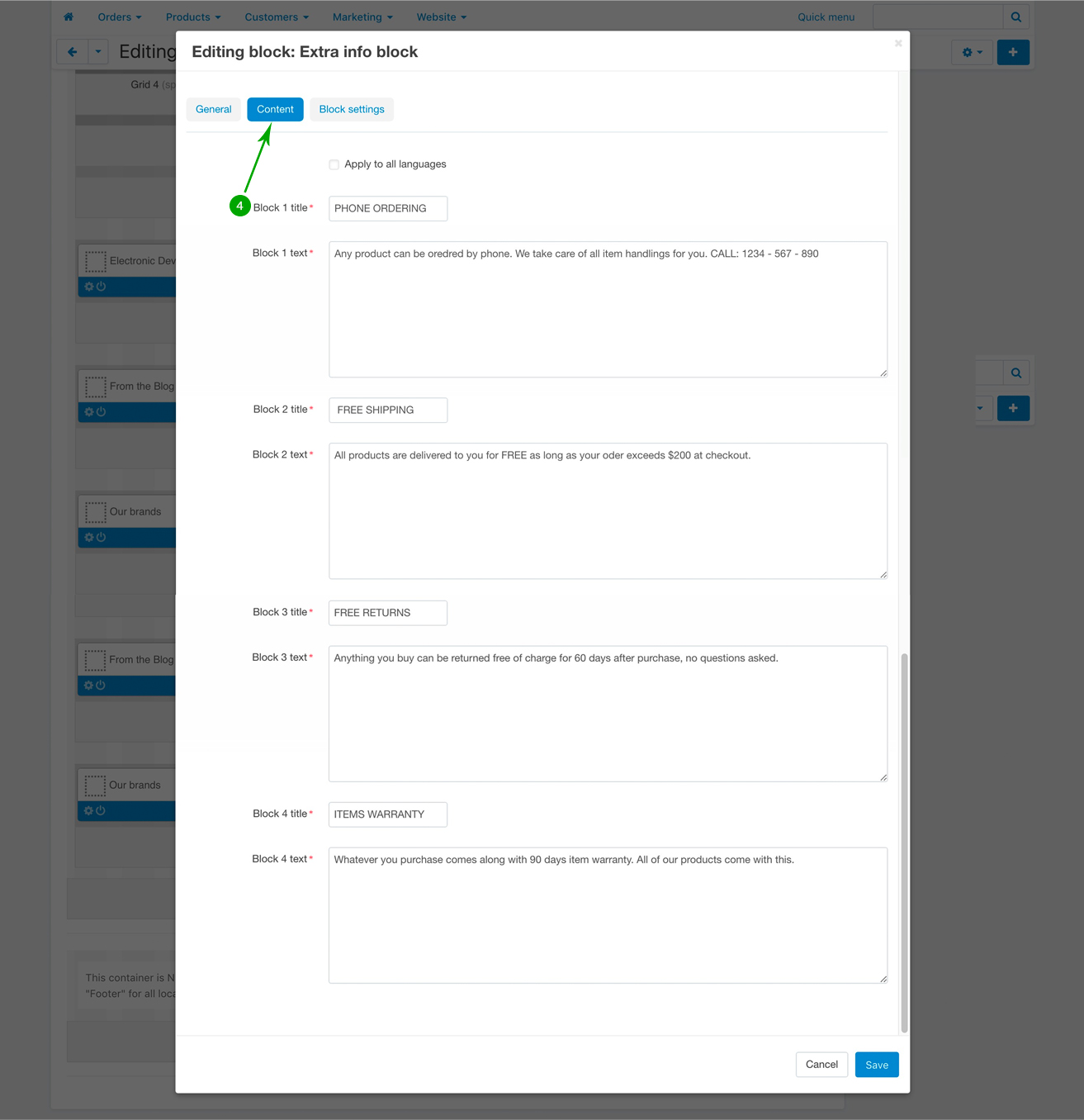
Task: Check Apply to all languages checkbox
Action: (334, 164)
